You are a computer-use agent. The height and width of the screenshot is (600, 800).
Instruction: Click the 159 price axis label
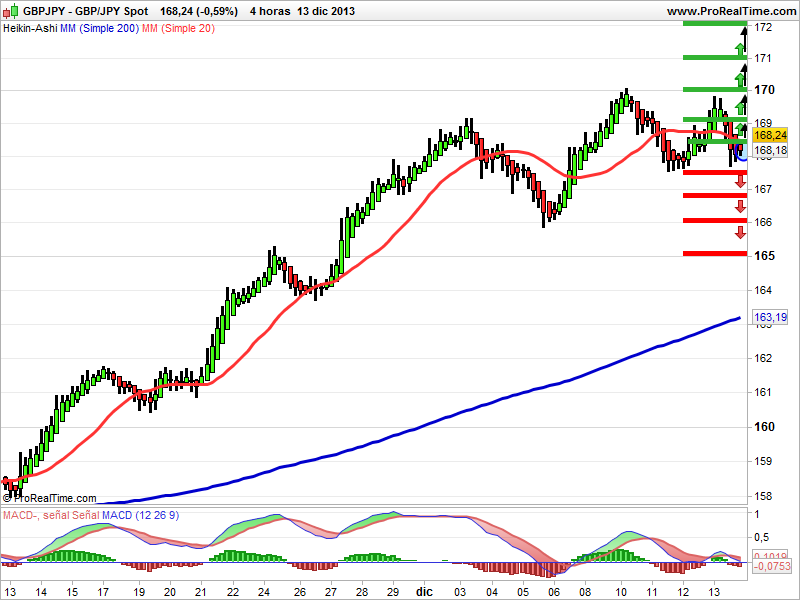coord(763,461)
